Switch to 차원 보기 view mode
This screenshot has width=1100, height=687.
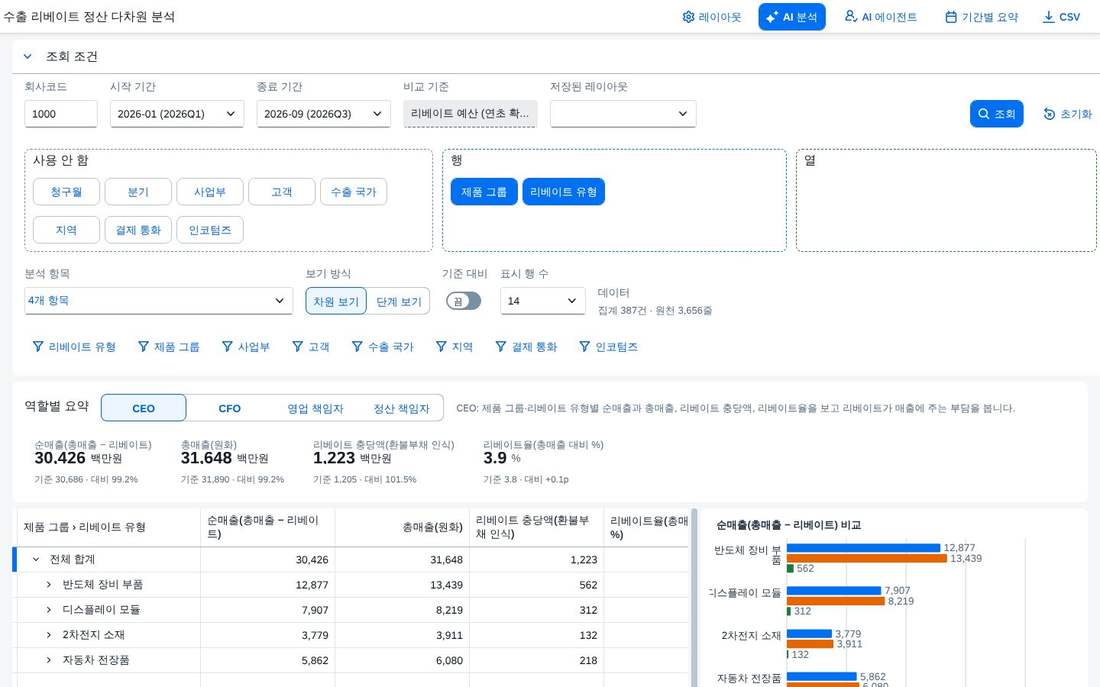(336, 301)
